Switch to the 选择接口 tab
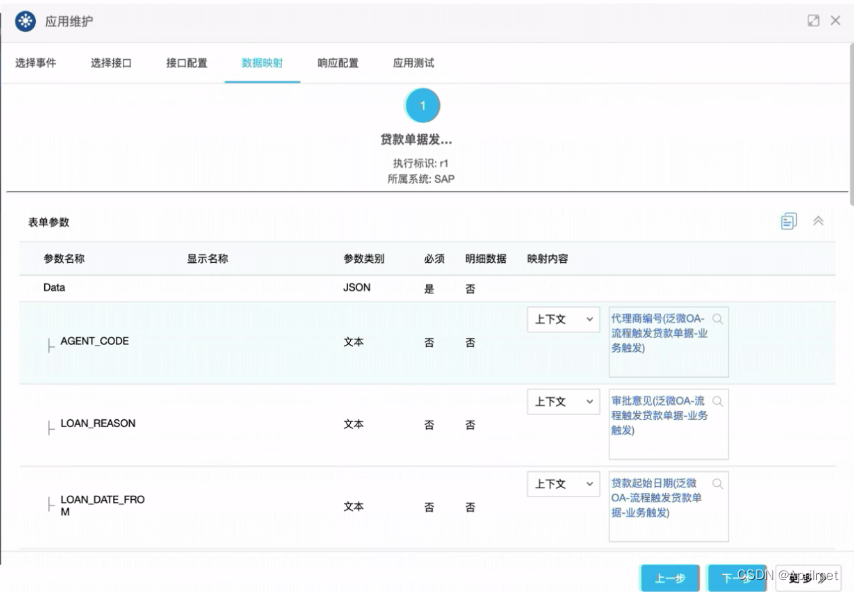 tap(111, 63)
